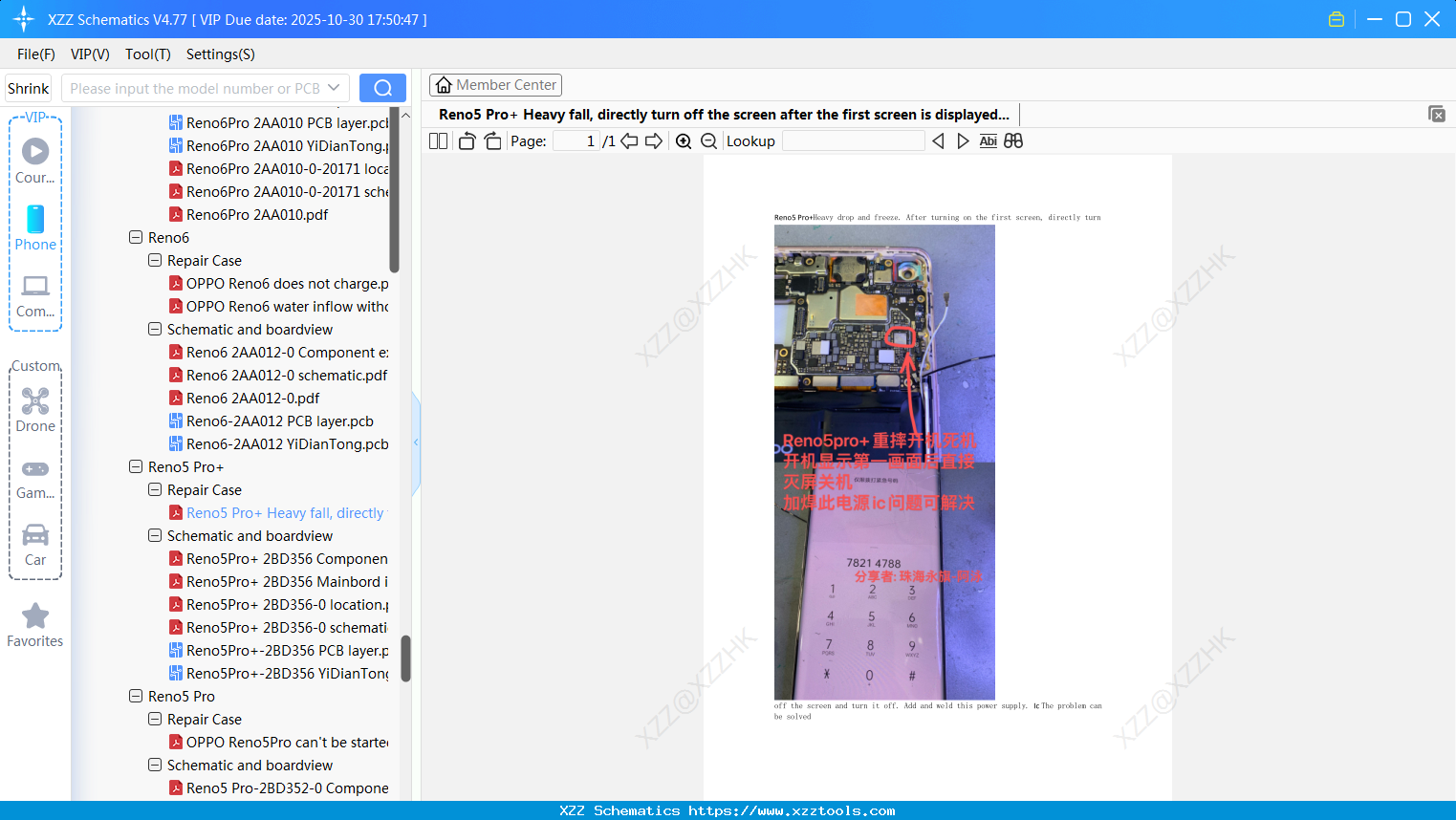Viewport: 1456px width, 820px height.
Task: Click the blue search button
Action: click(x=382, y=88)
